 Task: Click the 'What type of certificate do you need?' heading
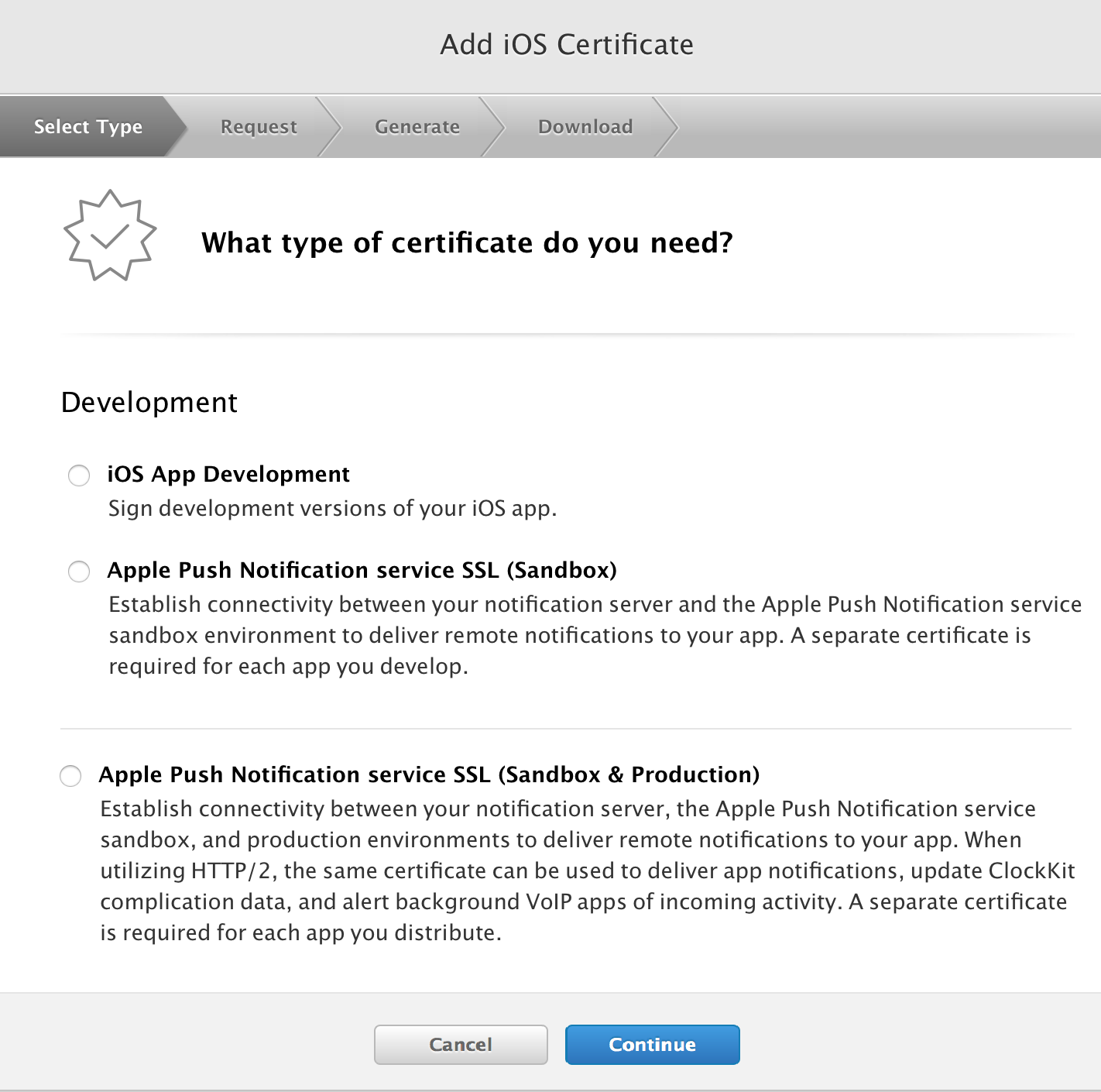(467, 243)
